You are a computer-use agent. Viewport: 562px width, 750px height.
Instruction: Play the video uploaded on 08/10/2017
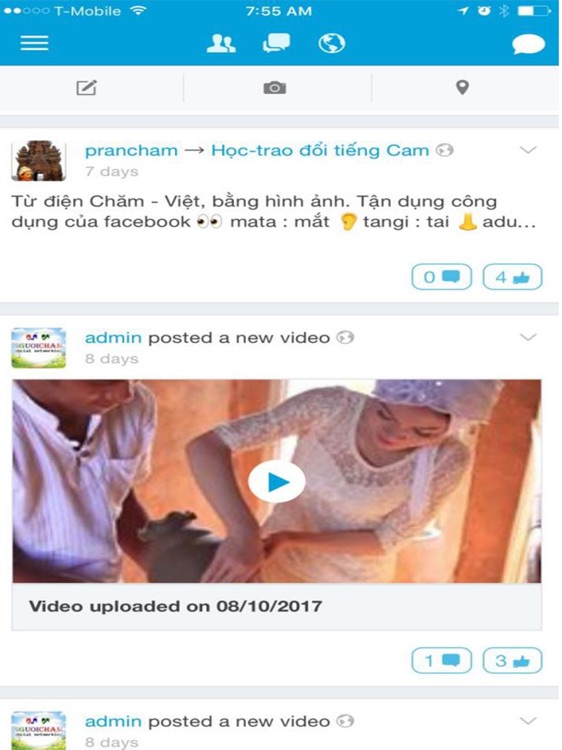tap(276, 482)
